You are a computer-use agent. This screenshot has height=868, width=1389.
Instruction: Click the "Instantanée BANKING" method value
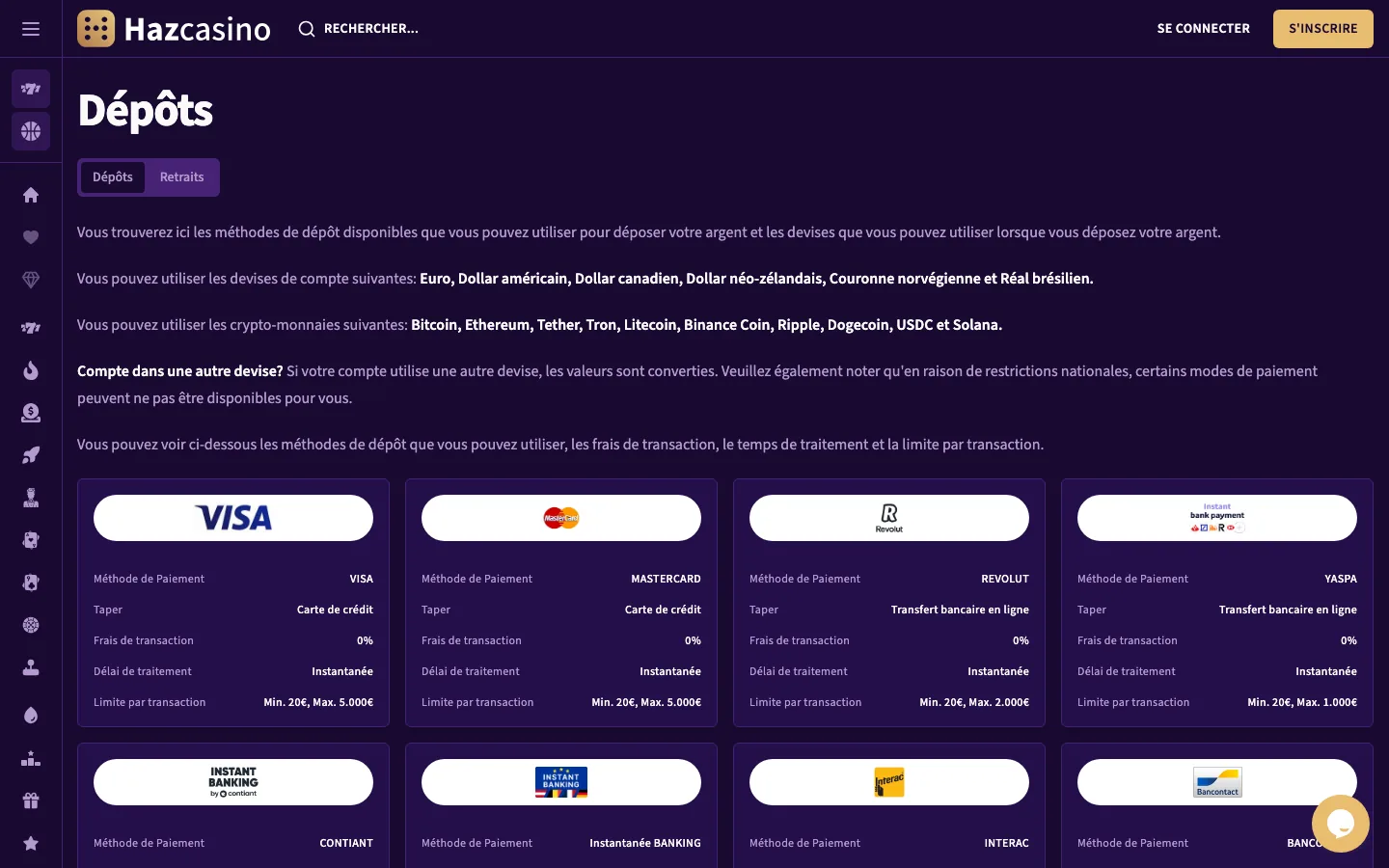[x=645, y=843]
